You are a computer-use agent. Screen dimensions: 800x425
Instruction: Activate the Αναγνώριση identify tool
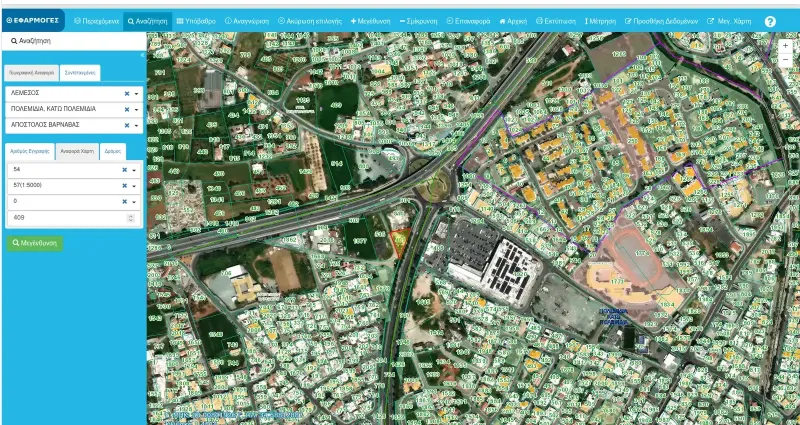[246, 21]
